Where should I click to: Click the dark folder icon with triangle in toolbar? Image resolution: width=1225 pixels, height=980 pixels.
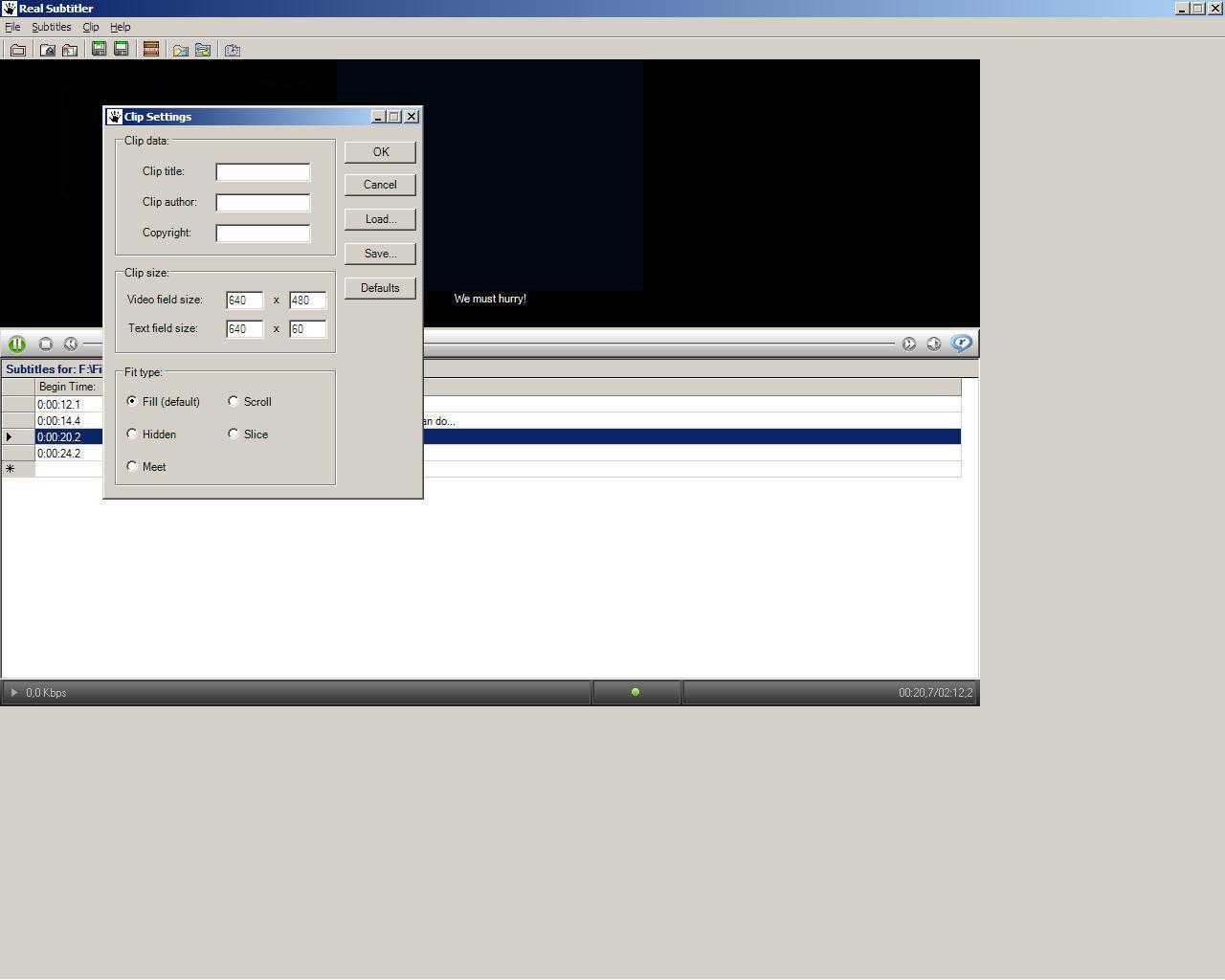coord(47,50)
